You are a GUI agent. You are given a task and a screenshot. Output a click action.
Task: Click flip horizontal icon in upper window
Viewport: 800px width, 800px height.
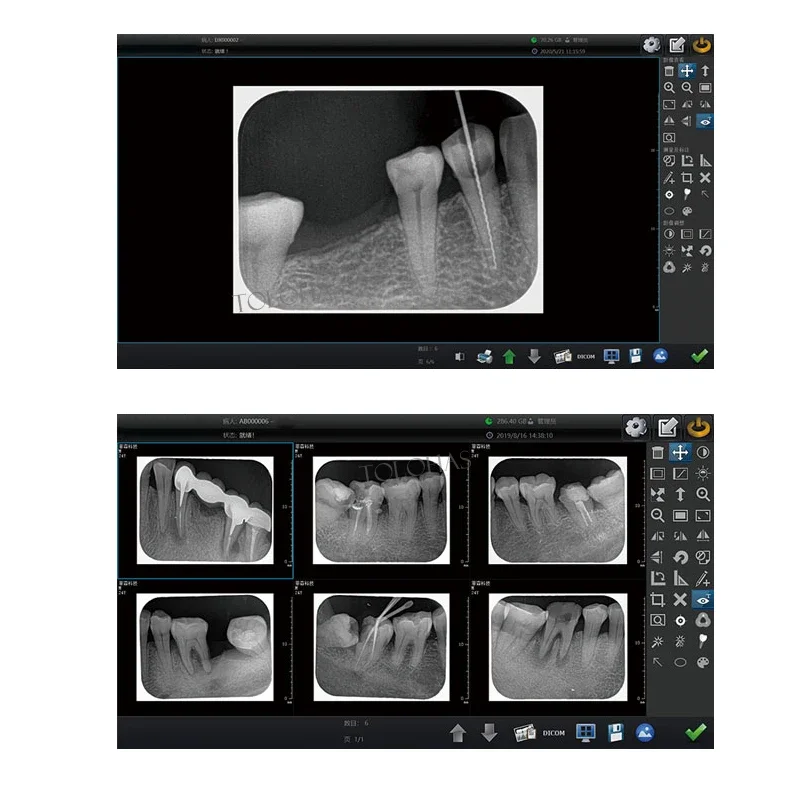(669, 121)
